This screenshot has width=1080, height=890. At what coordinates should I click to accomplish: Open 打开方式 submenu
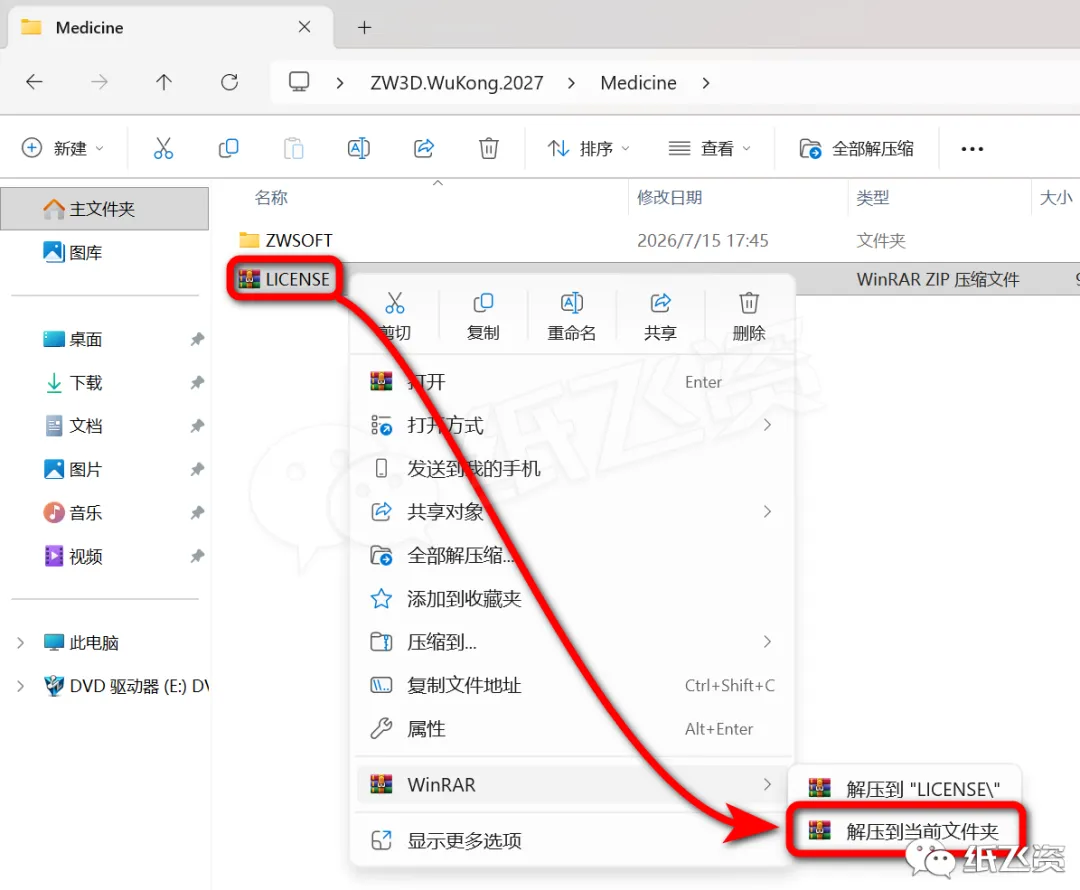click(x=572, y=426)
